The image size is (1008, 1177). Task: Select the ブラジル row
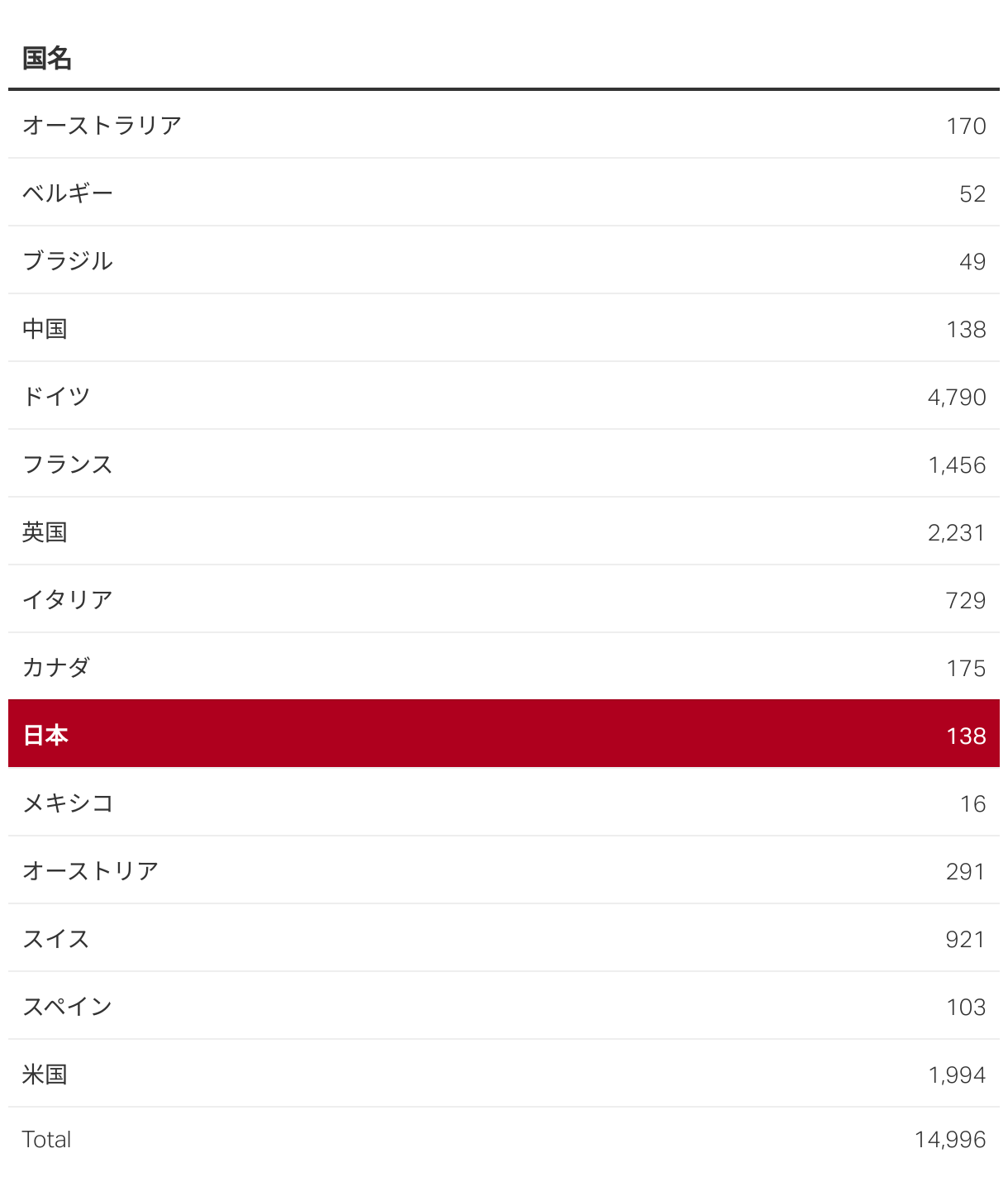coord(504,260)
